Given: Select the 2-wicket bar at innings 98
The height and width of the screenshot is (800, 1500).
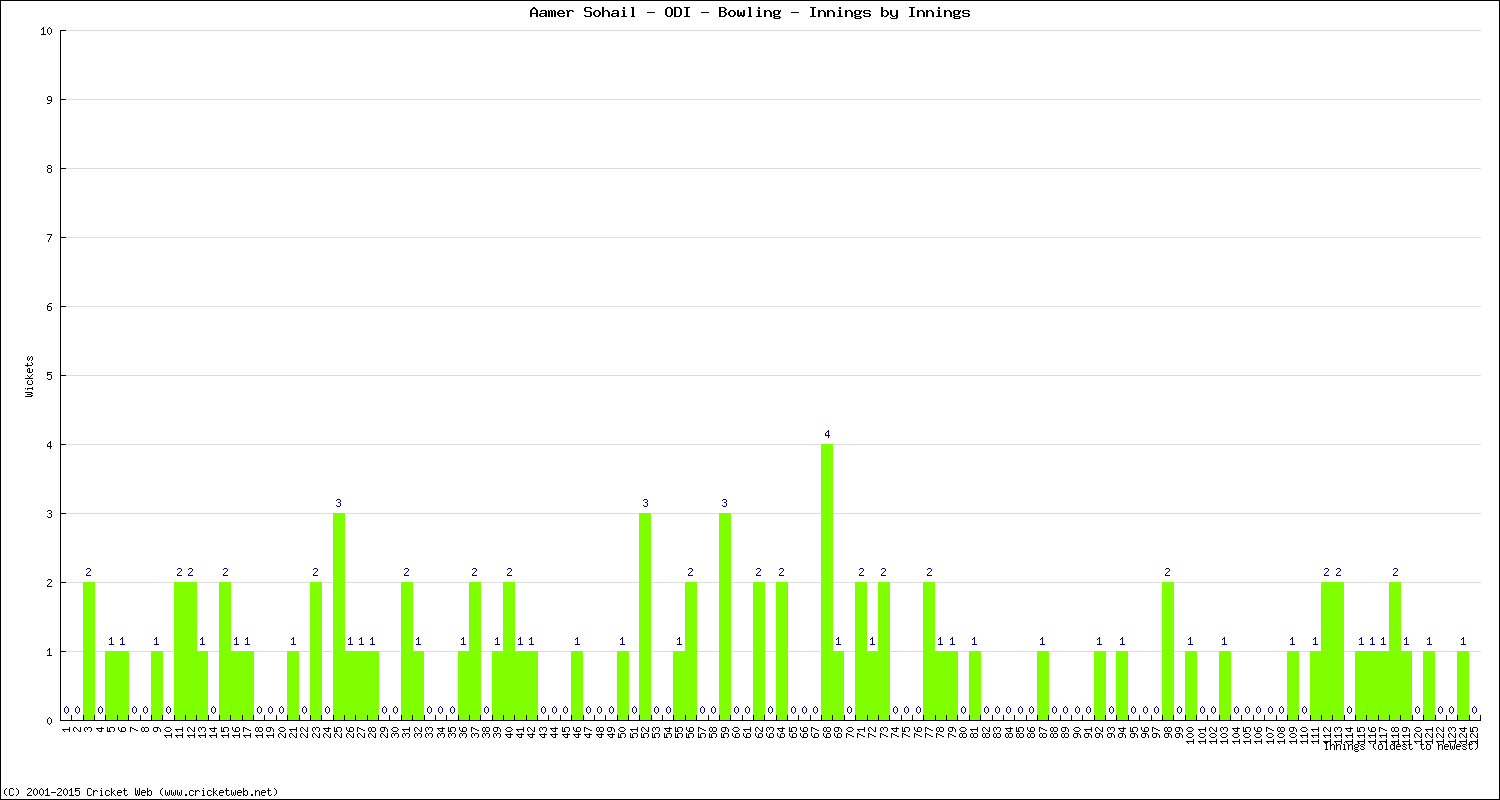Looking at the screenshot, I should click(1168, 651).
